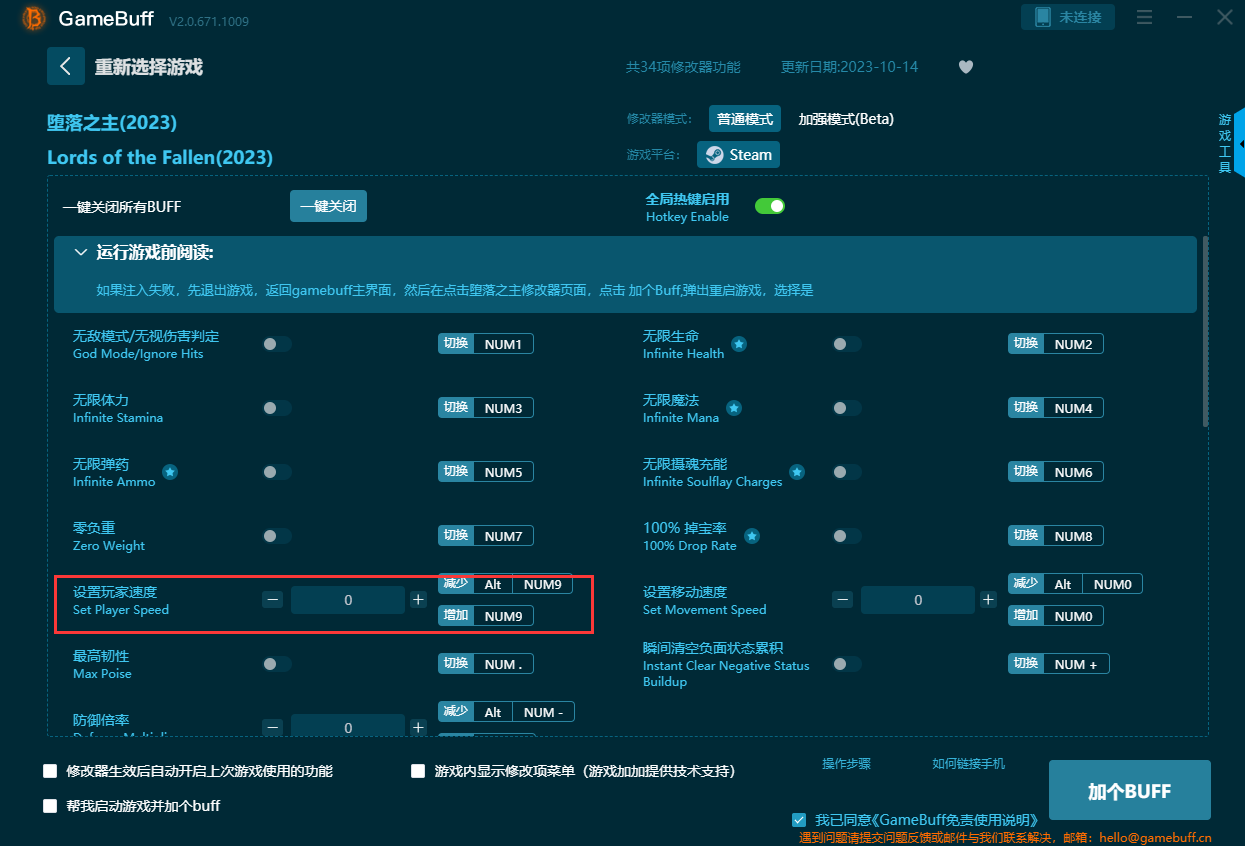Click the star badge beside Infinite Health
1245x846 pixels.
point(739,344)
